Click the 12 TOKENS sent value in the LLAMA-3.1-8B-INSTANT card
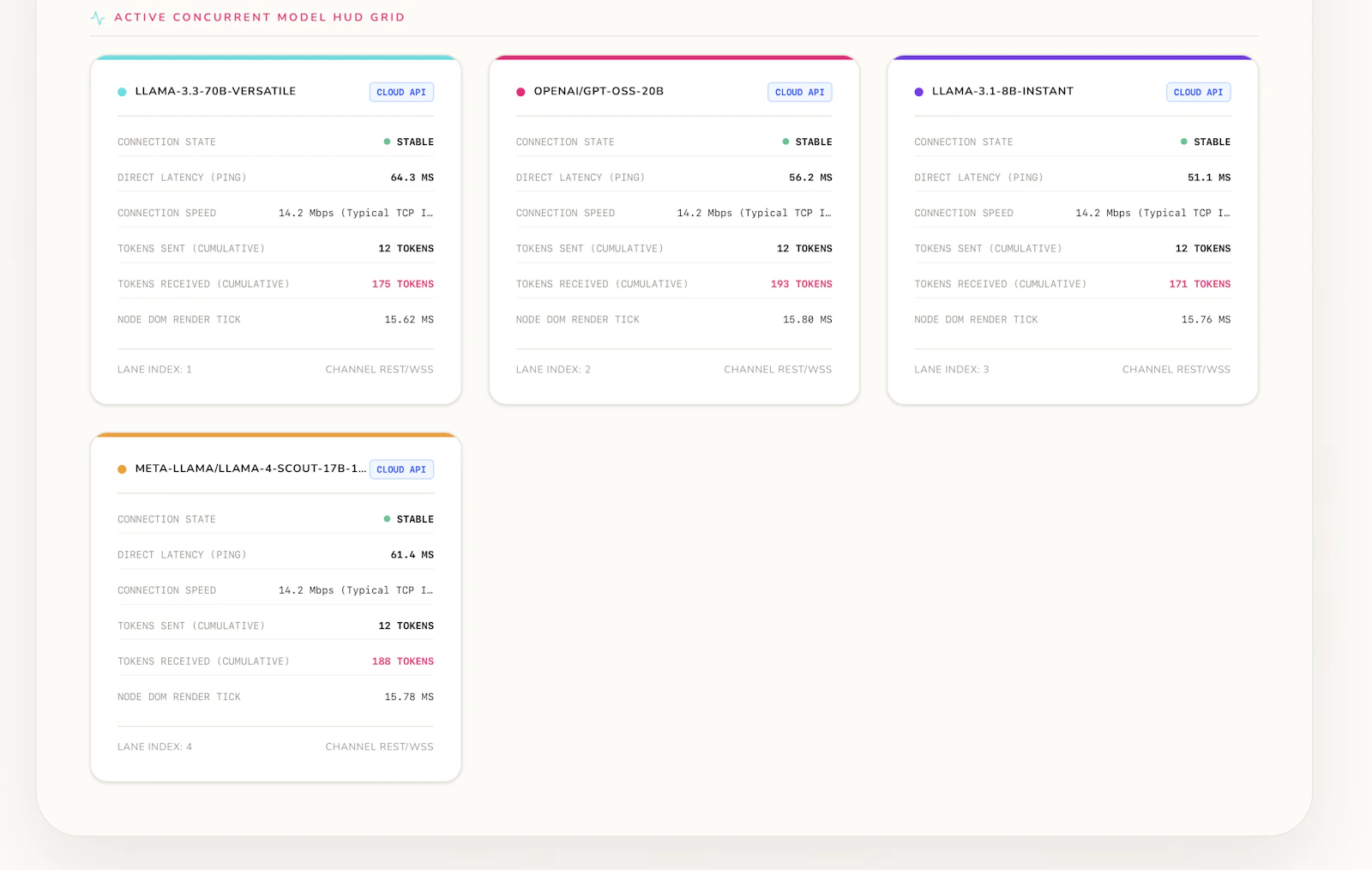The image size is (1372, 870). 1203,249
